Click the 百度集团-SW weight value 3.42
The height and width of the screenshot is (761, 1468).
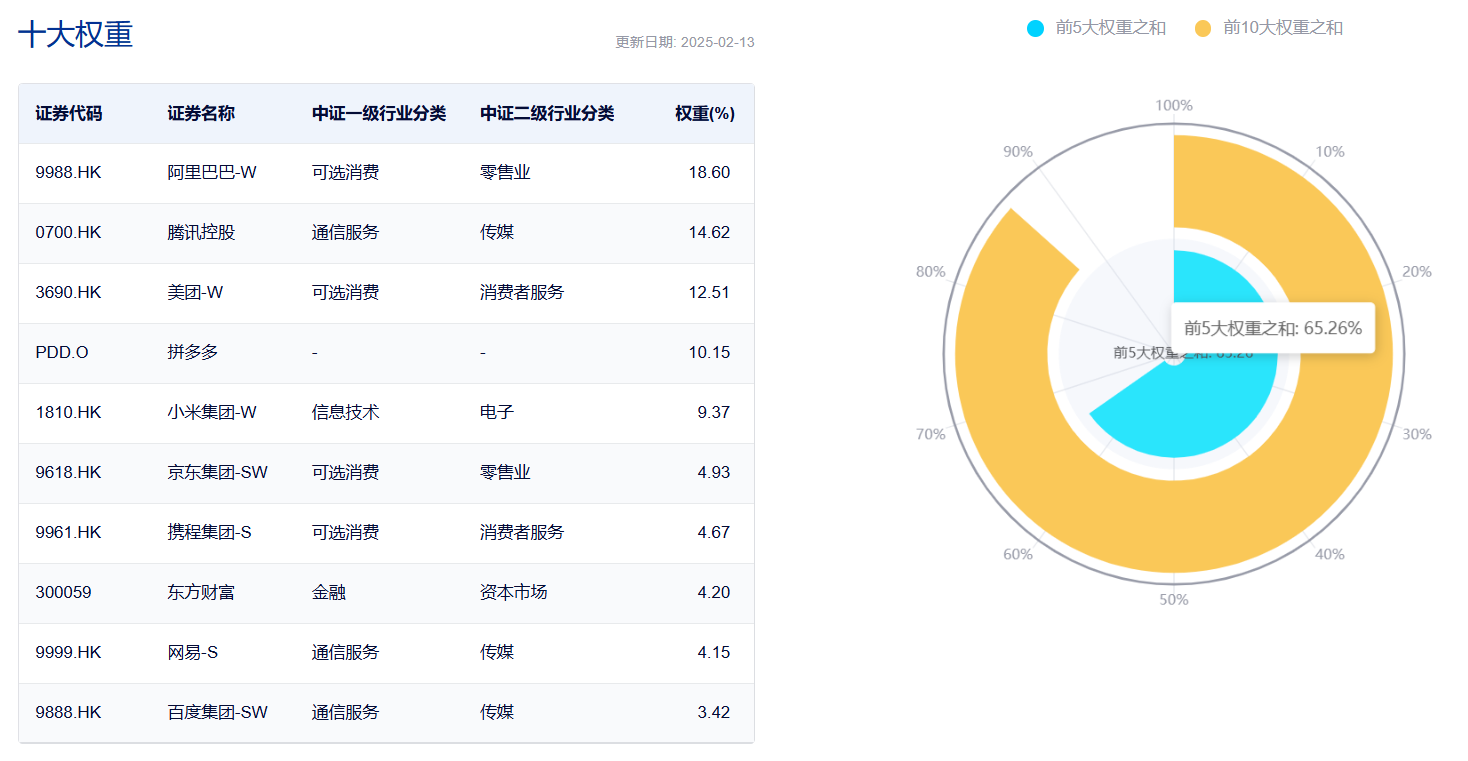pyautogui.click(x=713, y=712)
